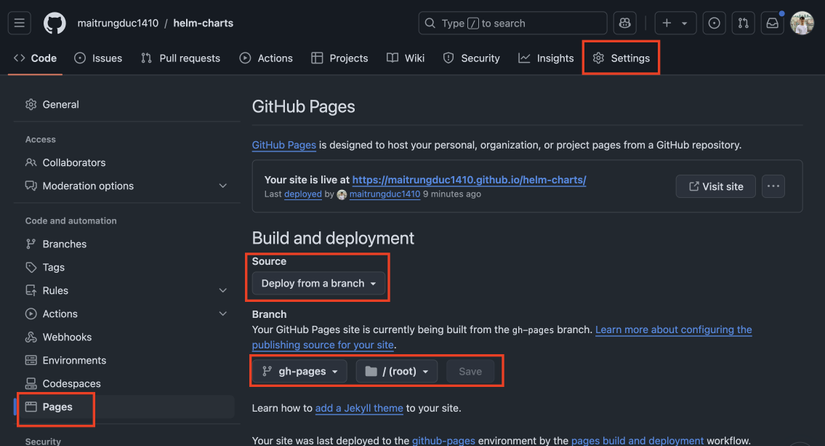
Task: Click the Visit site button
Action: click(715, 186)
